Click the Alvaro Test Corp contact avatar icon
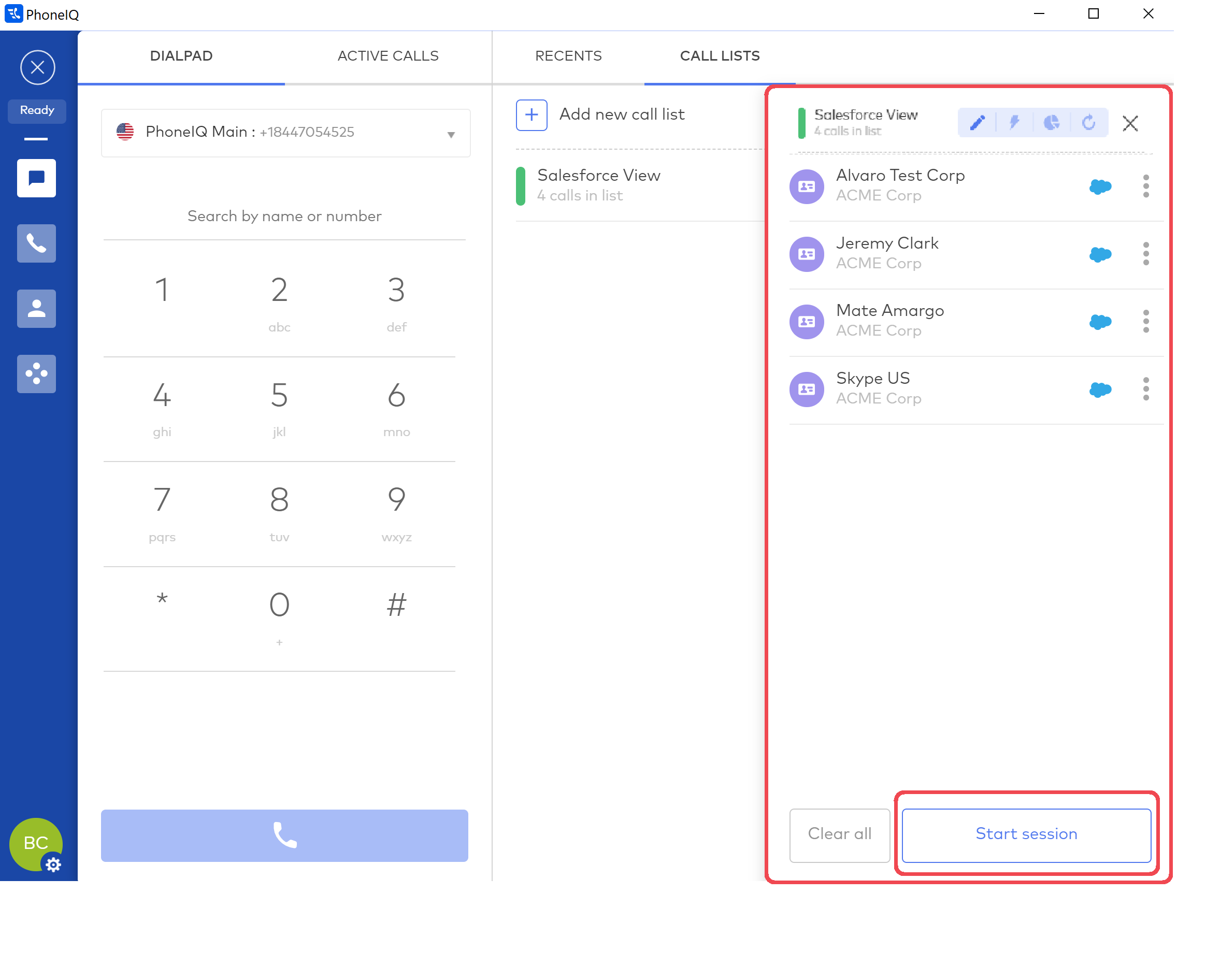 point(806,186)
